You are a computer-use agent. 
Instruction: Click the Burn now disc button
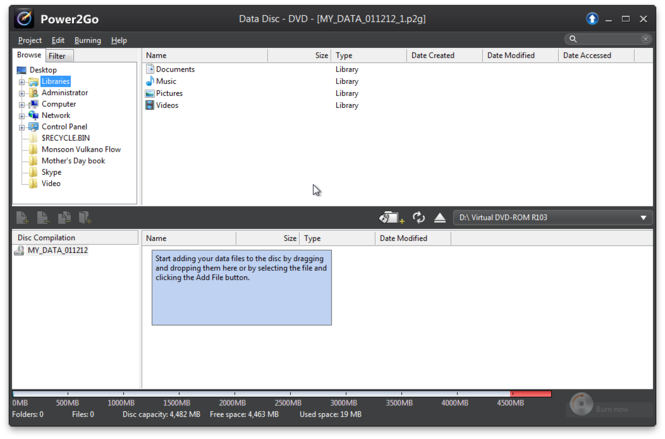click(x=610, y=404)
